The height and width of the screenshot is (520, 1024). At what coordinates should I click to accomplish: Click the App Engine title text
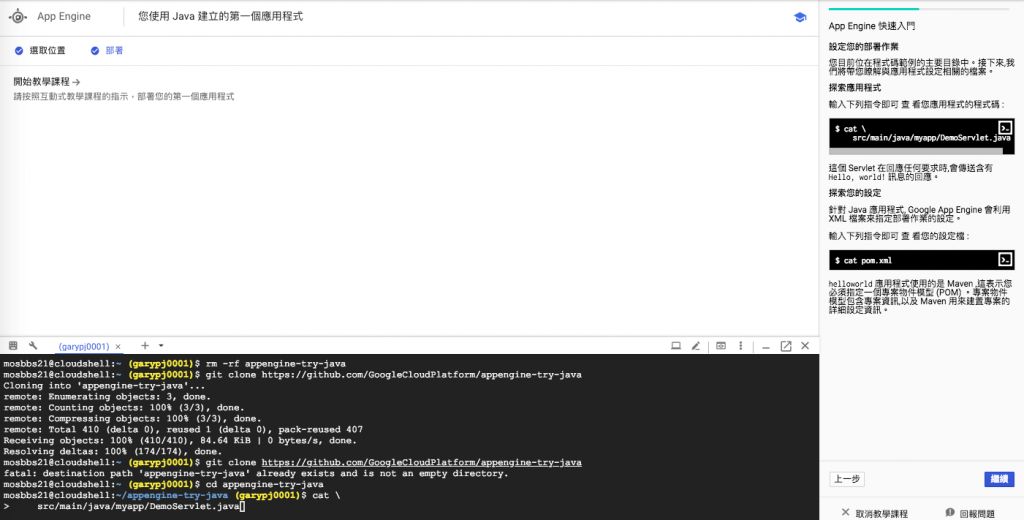click(63, 16)
